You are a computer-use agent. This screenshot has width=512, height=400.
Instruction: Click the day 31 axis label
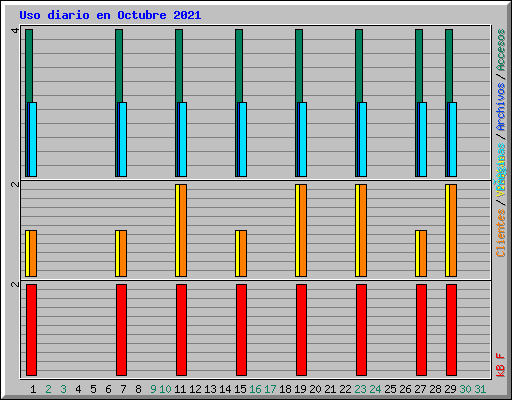click(x=480, y=389)
